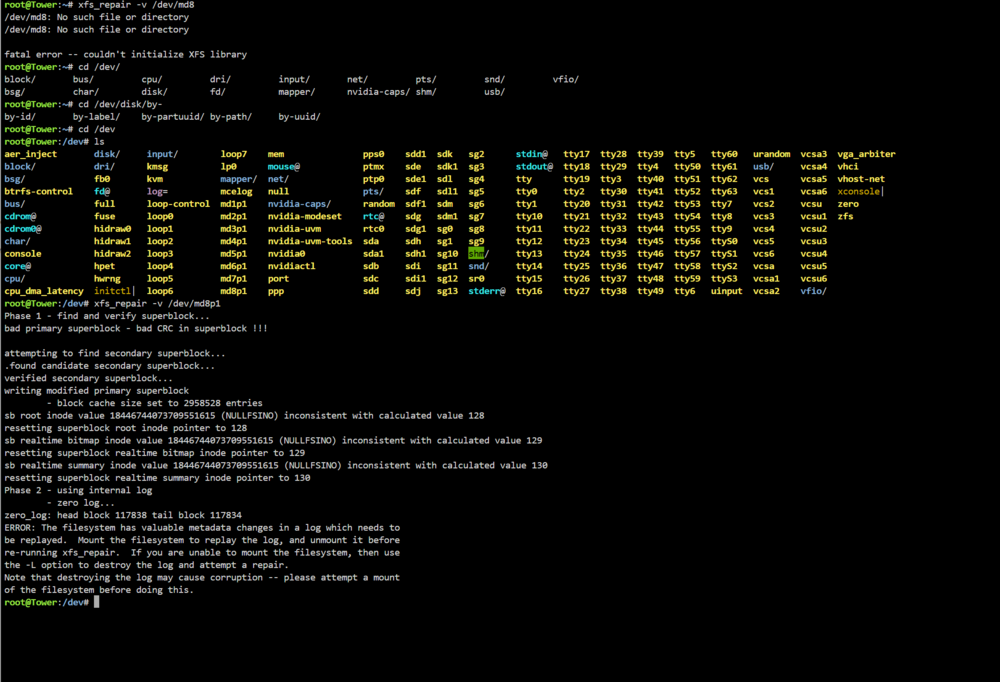
Task: Select the 'block cache size set to 2958528 entries' line
Action: pyautogui.click(x=159, y=403)
